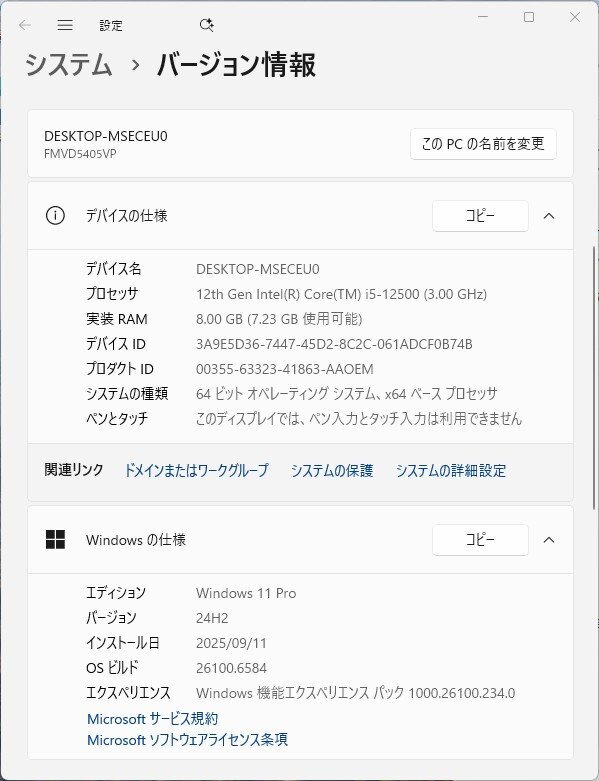Select processor value i5-12500 text
The image size is (599, 781).
(342, 294)
